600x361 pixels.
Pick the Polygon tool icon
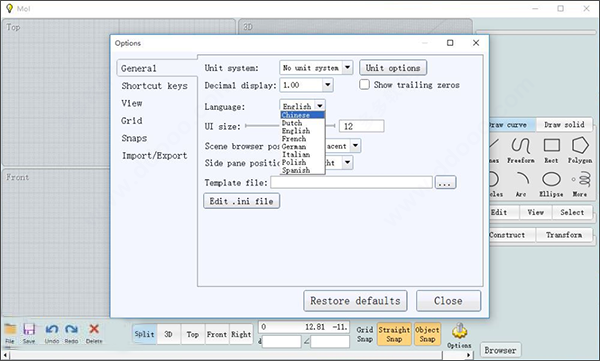coord(580,145)
